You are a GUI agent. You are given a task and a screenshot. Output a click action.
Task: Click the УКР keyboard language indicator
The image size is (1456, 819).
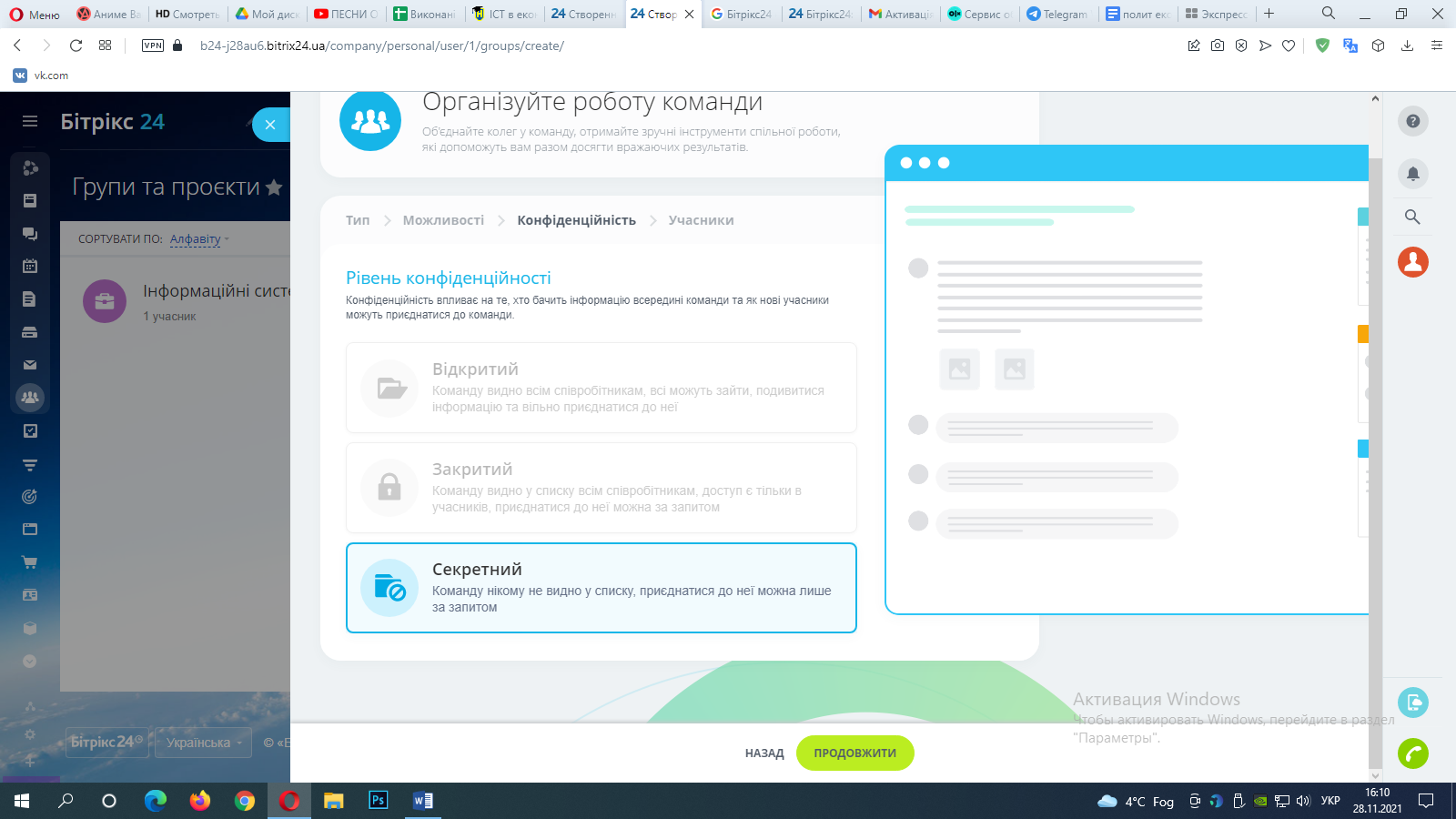pyautogui.click(x=1330, y=801)
